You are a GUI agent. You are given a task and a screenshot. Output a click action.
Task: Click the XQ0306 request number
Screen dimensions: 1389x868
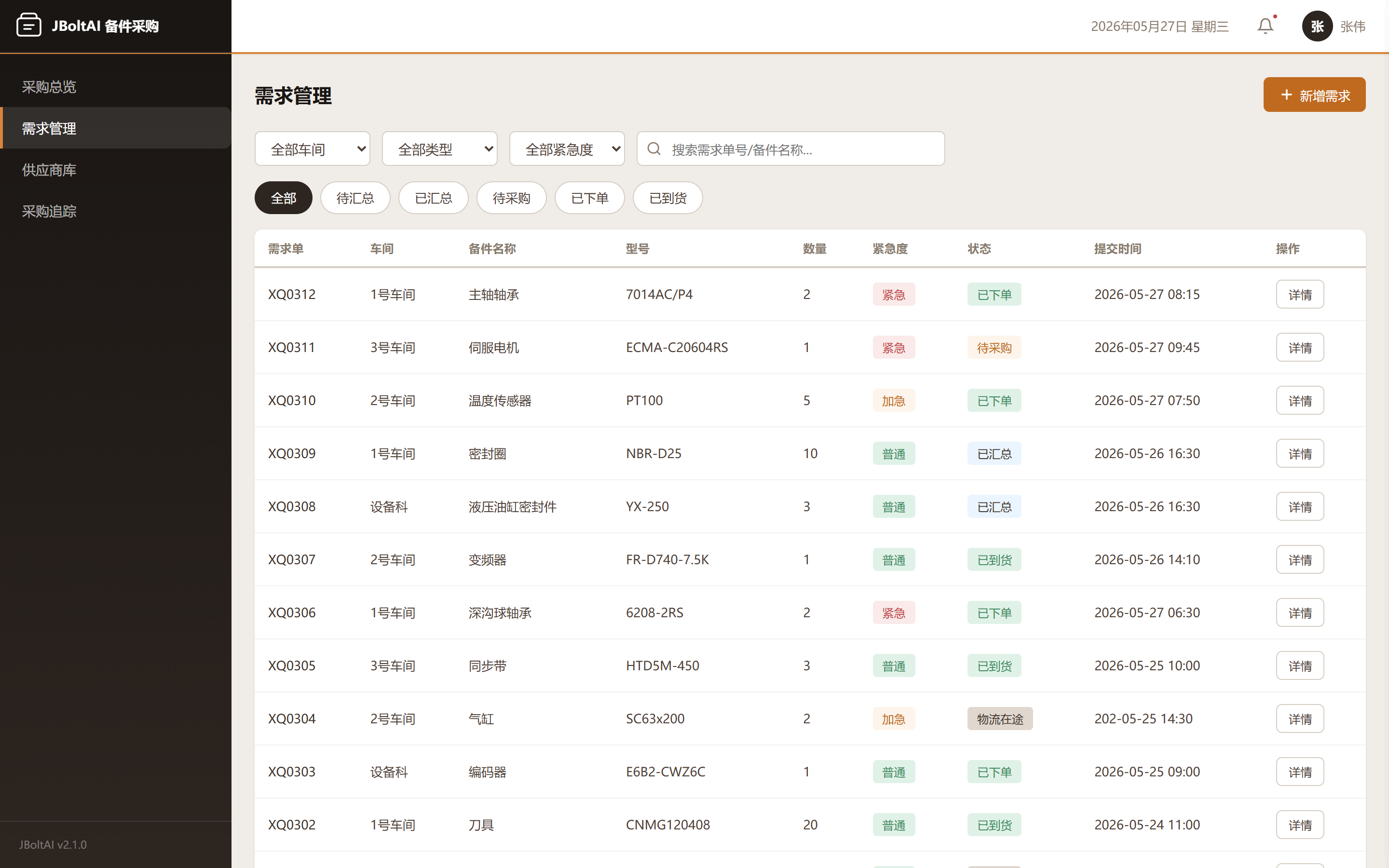click(x=292, y=612)
